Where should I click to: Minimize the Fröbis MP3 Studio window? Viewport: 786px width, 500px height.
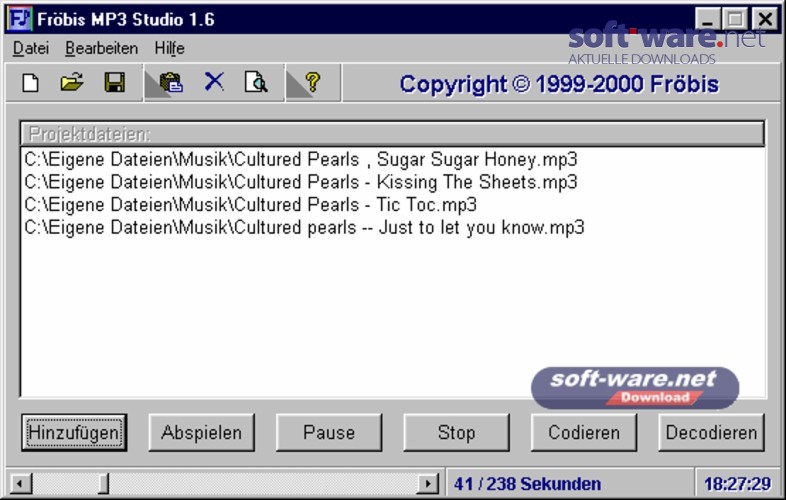708,20
